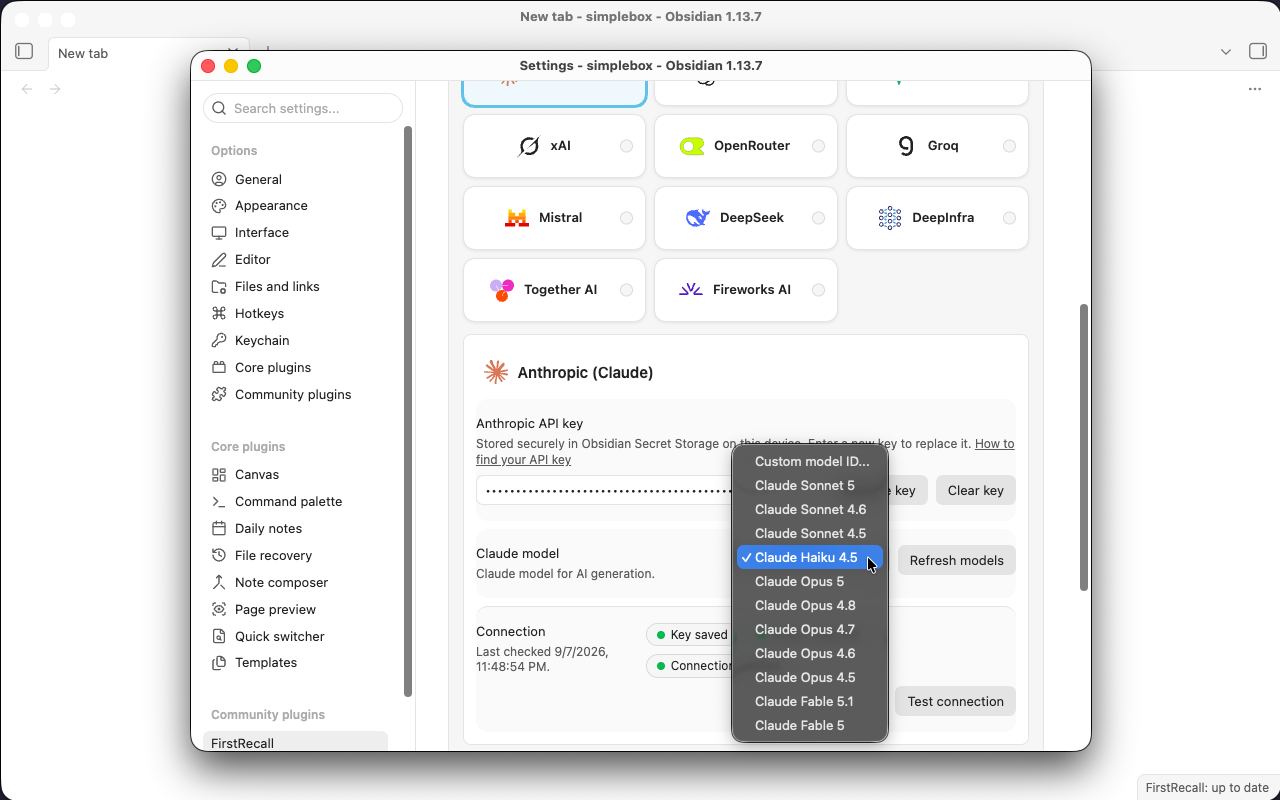Pick Claude Sonnet 4.6 in dropdown
This screenshot has height=800, width=1280.
tap(810, 510)
